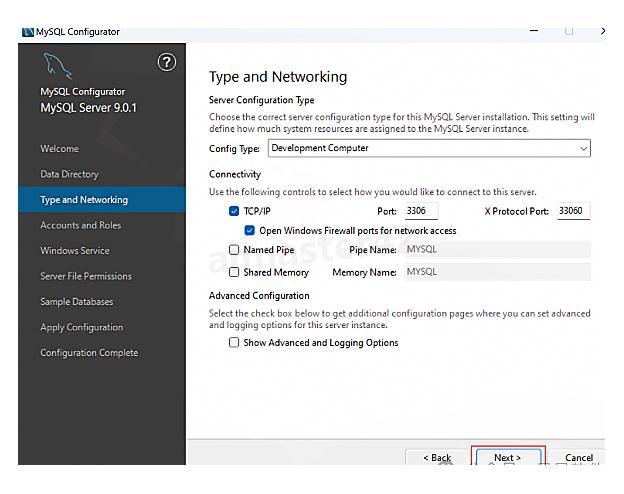Enable the Shared Memory checkbox
This screenshot has height=494, width=624.
pos(234,272)
